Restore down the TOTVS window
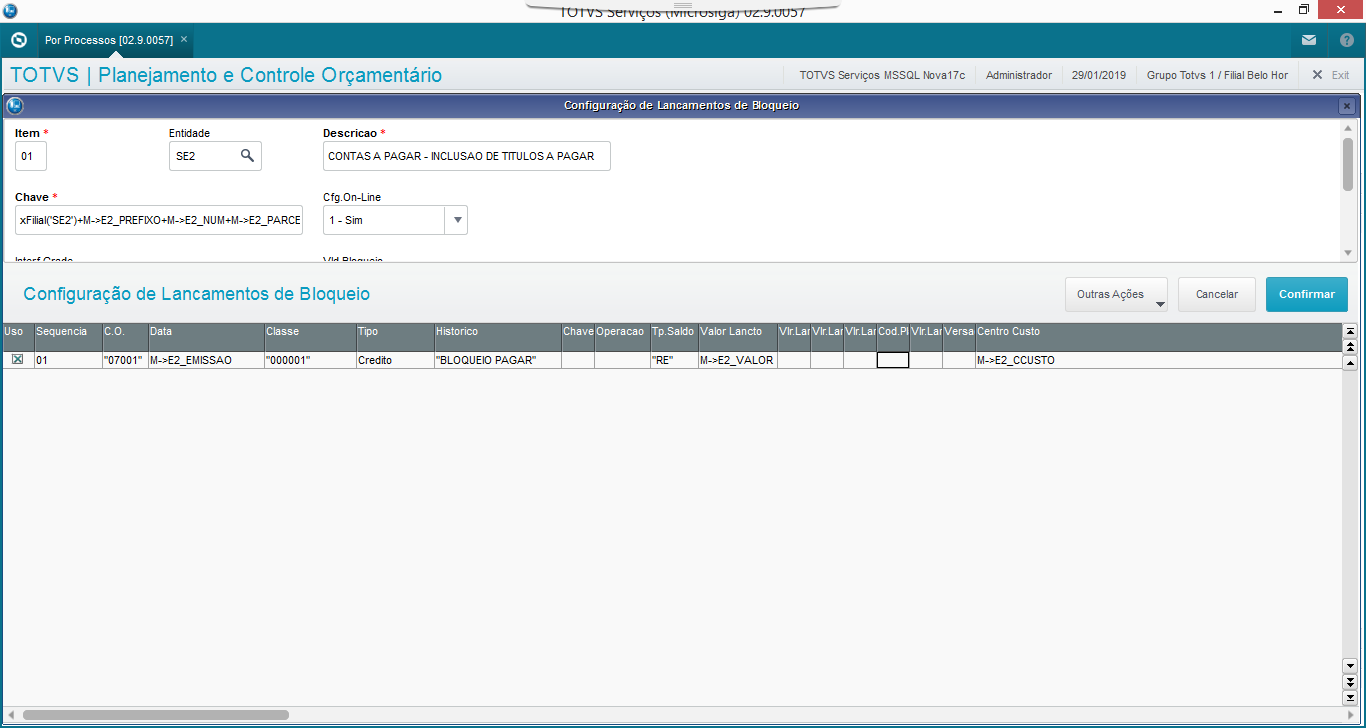 (1304, 10)
